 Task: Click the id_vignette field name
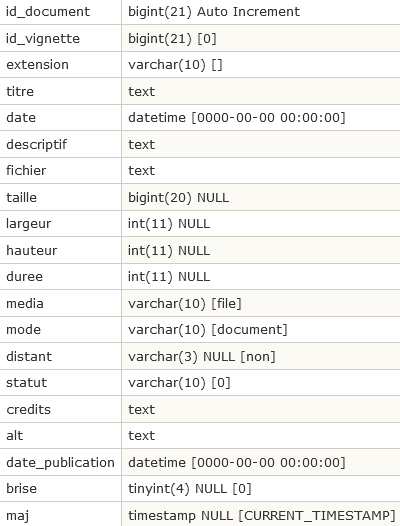click(43, 39)
